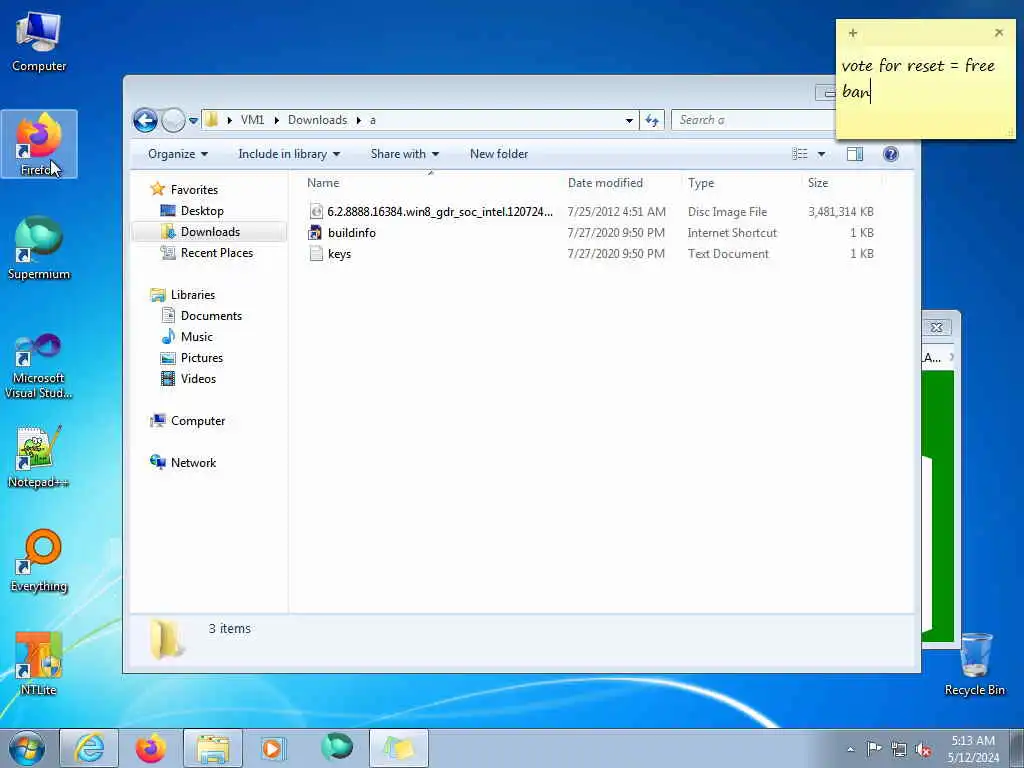Open the network tray icon
The width and height of the screenshot is (1024, 768).
[899, 749]
